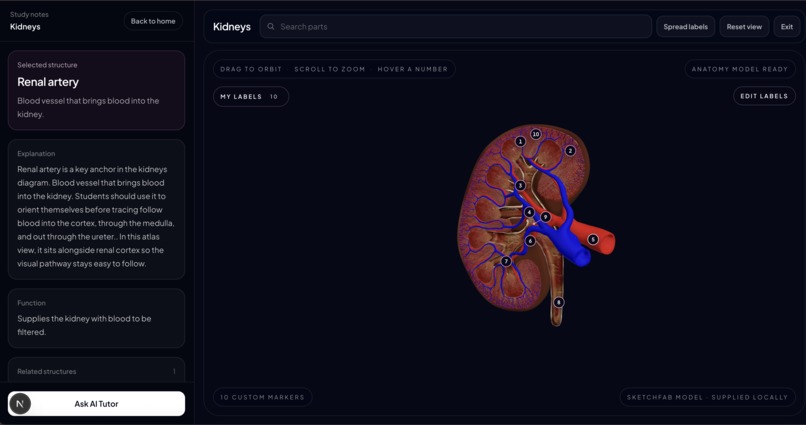806x425 pixels.
Task: Click marker number 10 atop the kidney
Action: [536, 134]
